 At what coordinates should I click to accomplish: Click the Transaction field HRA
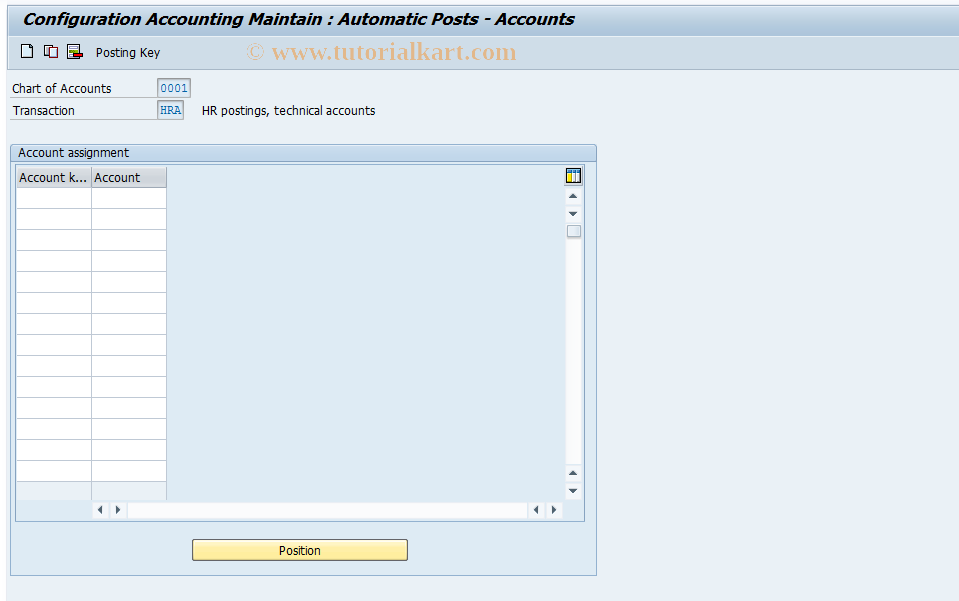(x=171, y=110)
